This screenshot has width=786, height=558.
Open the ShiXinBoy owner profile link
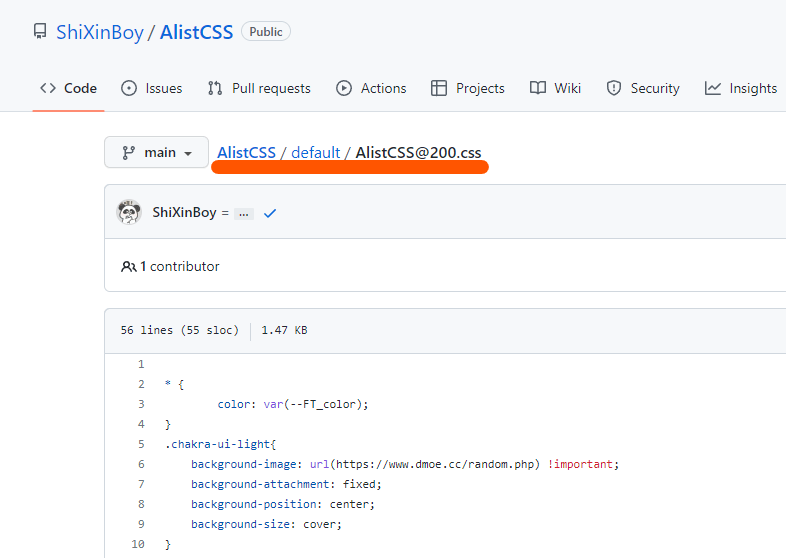[99, 32]
